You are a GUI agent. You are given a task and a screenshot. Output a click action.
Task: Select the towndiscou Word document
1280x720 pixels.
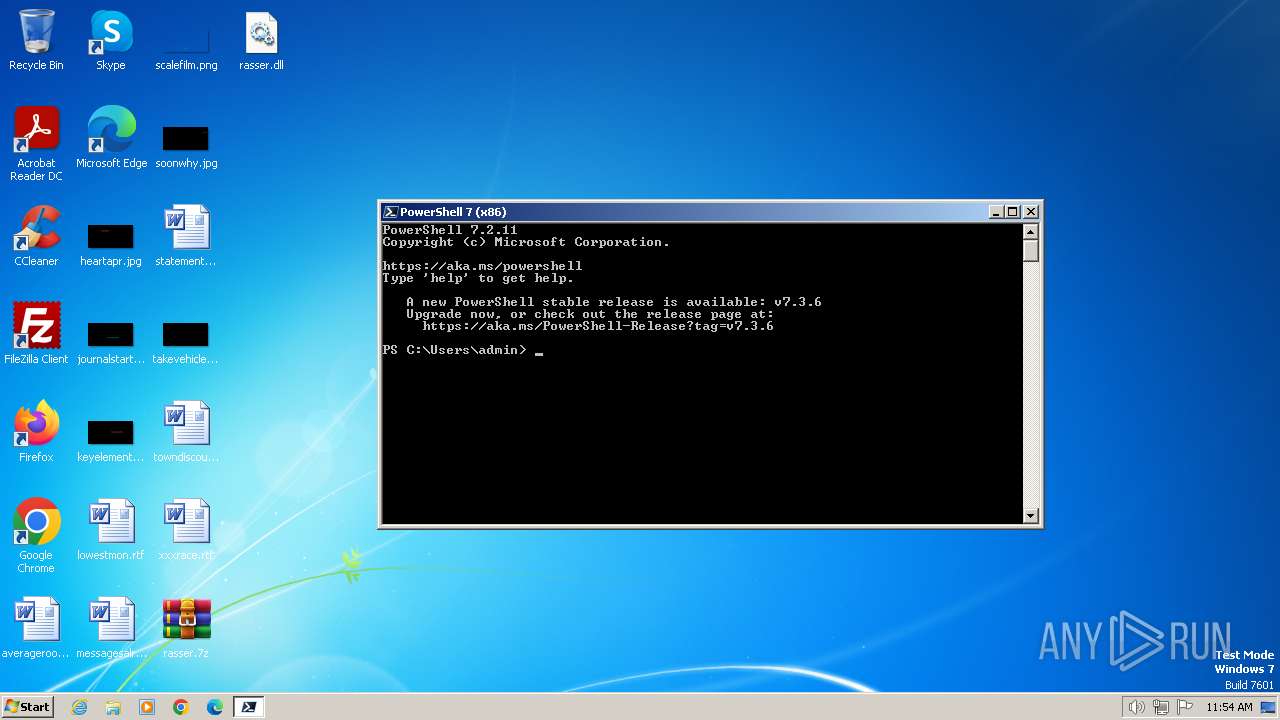(x=186, y=432)
